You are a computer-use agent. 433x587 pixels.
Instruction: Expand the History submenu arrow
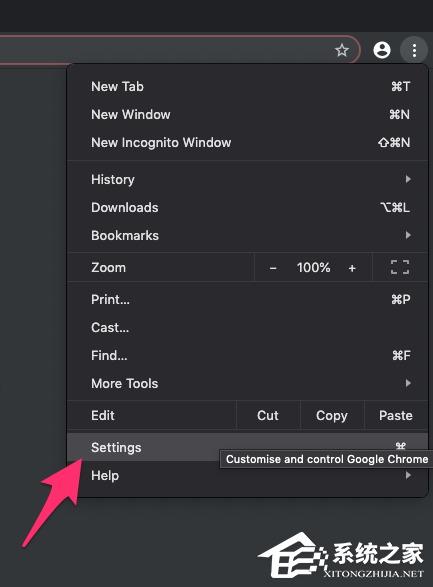tap(408, 179)
